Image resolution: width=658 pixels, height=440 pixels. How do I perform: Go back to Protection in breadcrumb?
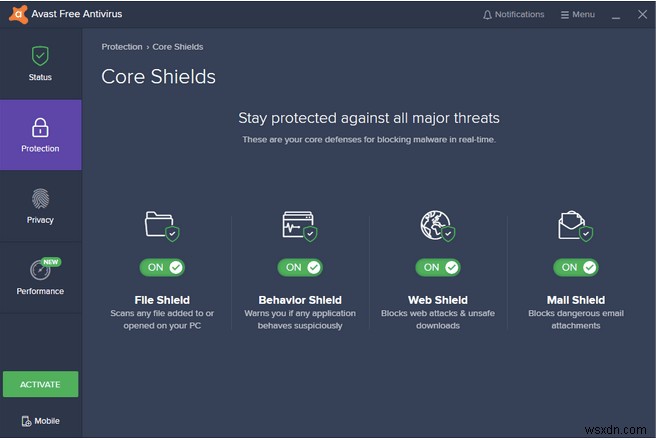(121, 47)
